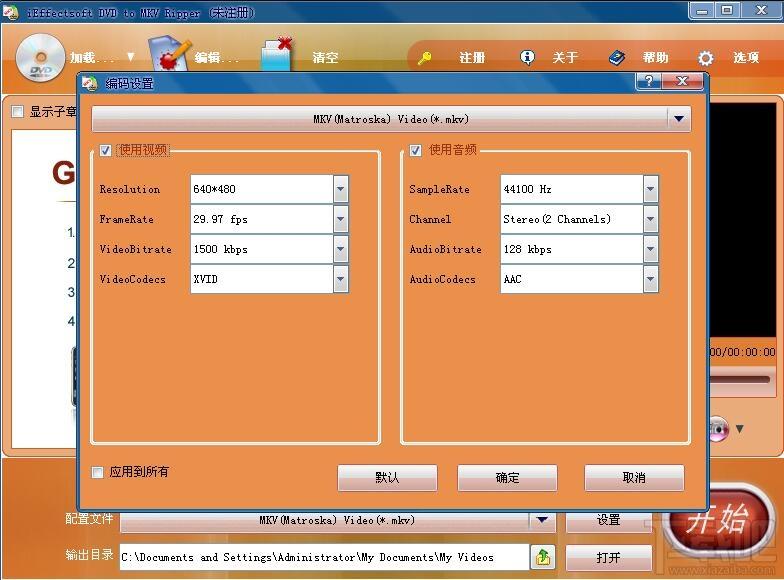Click the Clear (清空) list icon

(276, 55)
